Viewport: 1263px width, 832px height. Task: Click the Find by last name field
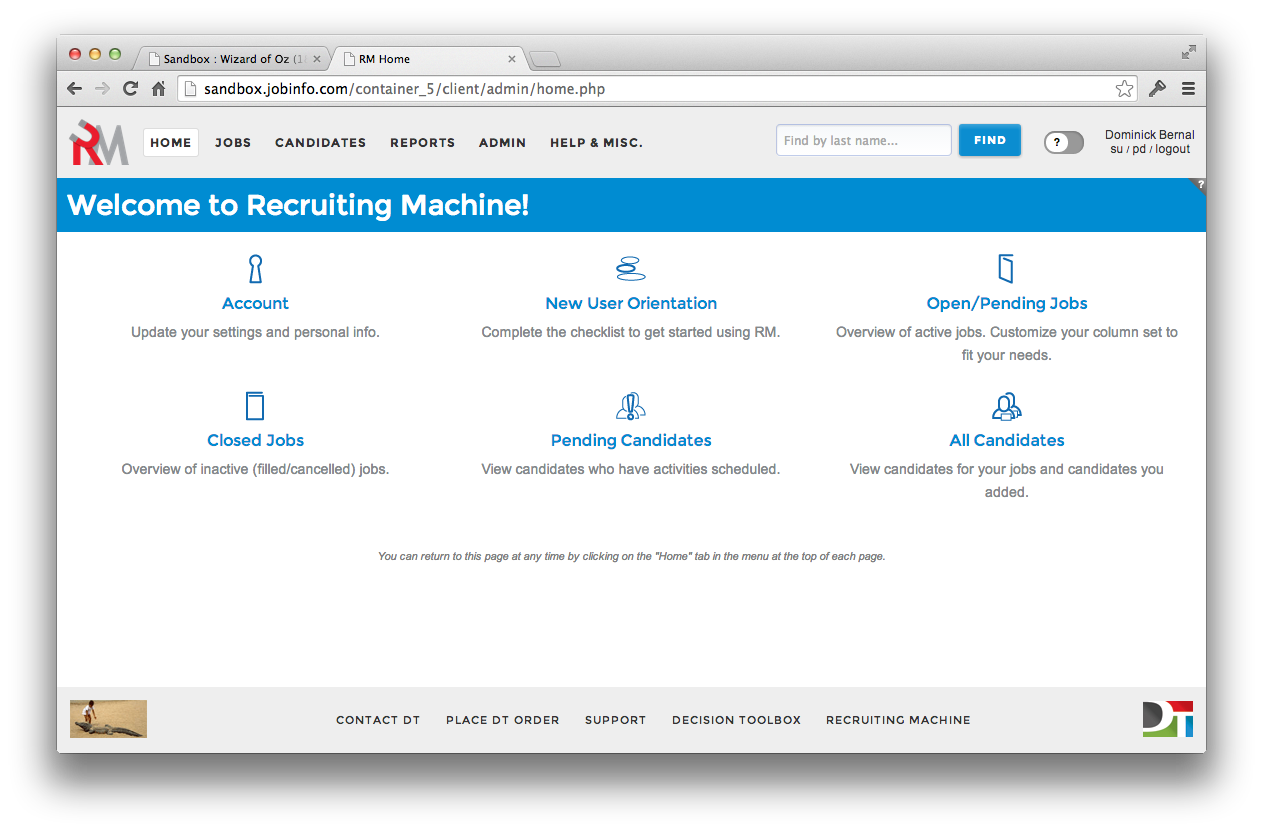coord(864,140)
